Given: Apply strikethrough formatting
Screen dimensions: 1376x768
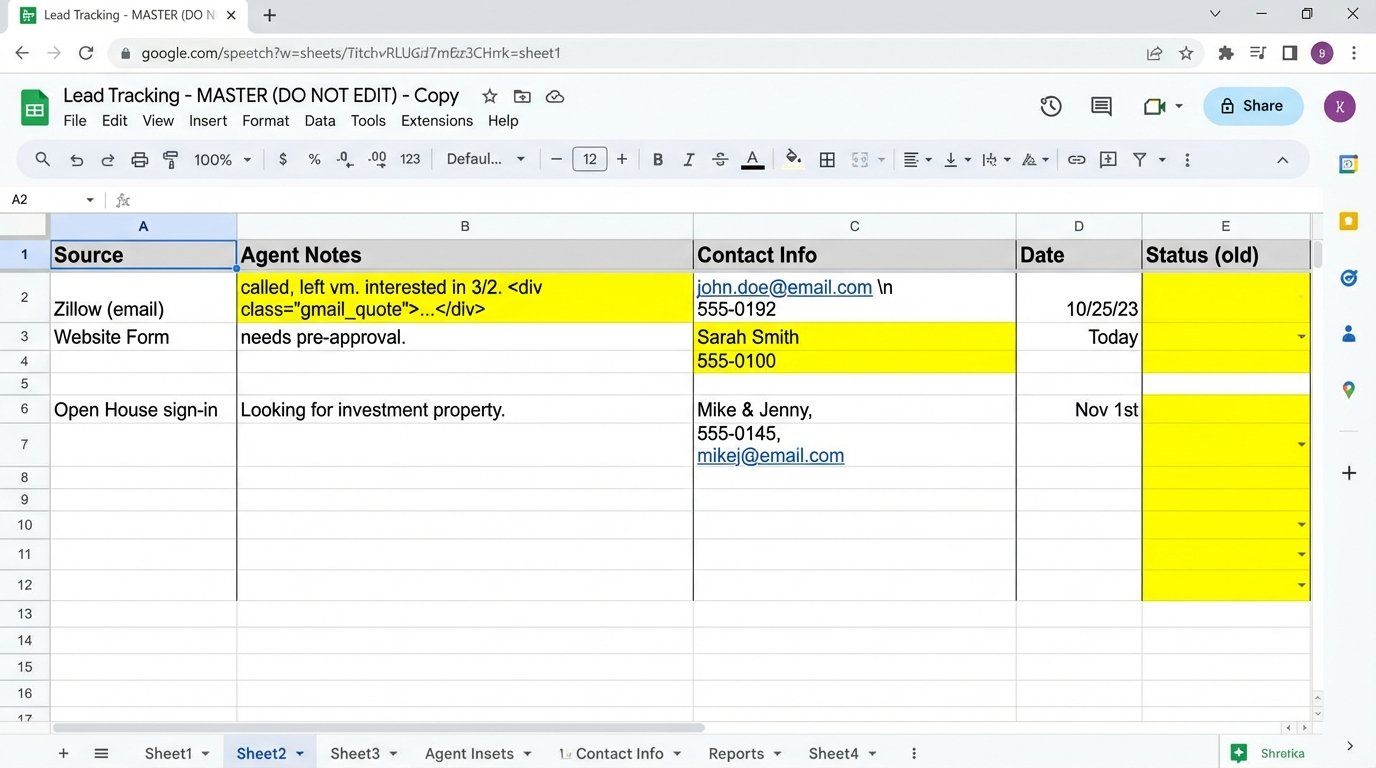Looking at the screenshot, I should point(720,159).
